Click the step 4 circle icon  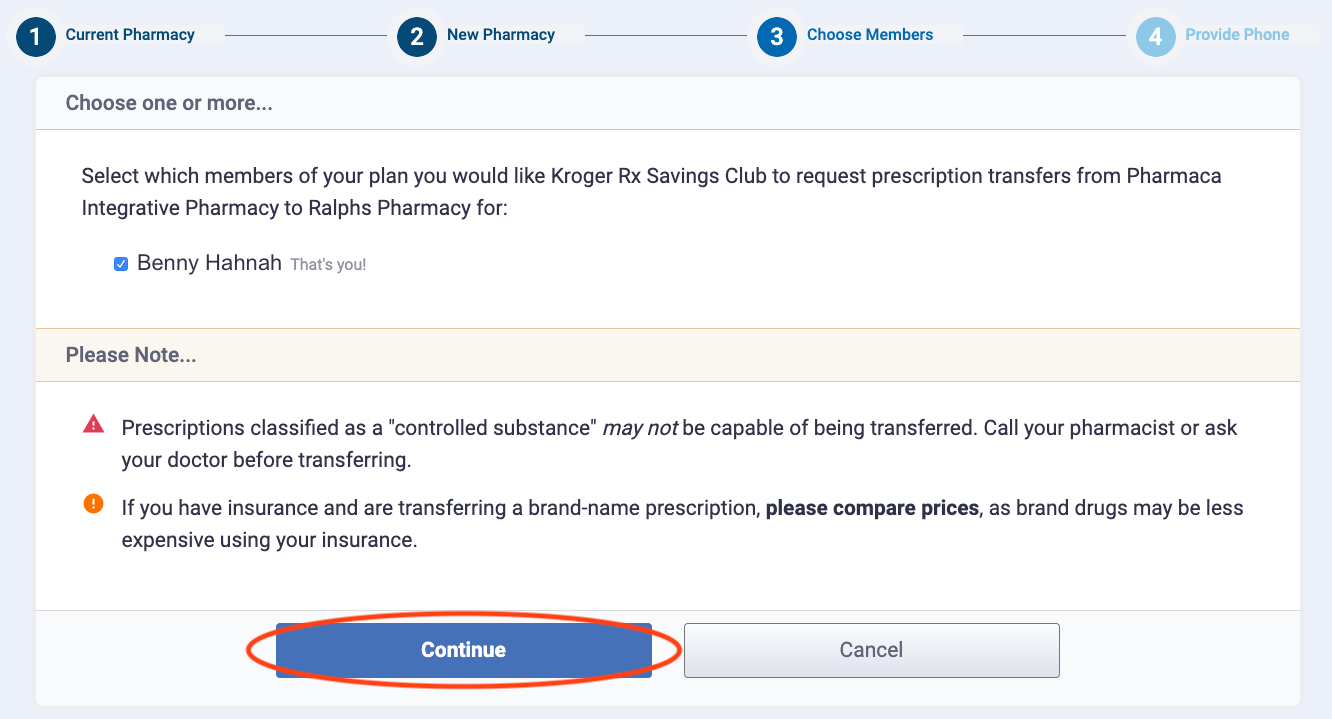click(x=1156, y=37)
